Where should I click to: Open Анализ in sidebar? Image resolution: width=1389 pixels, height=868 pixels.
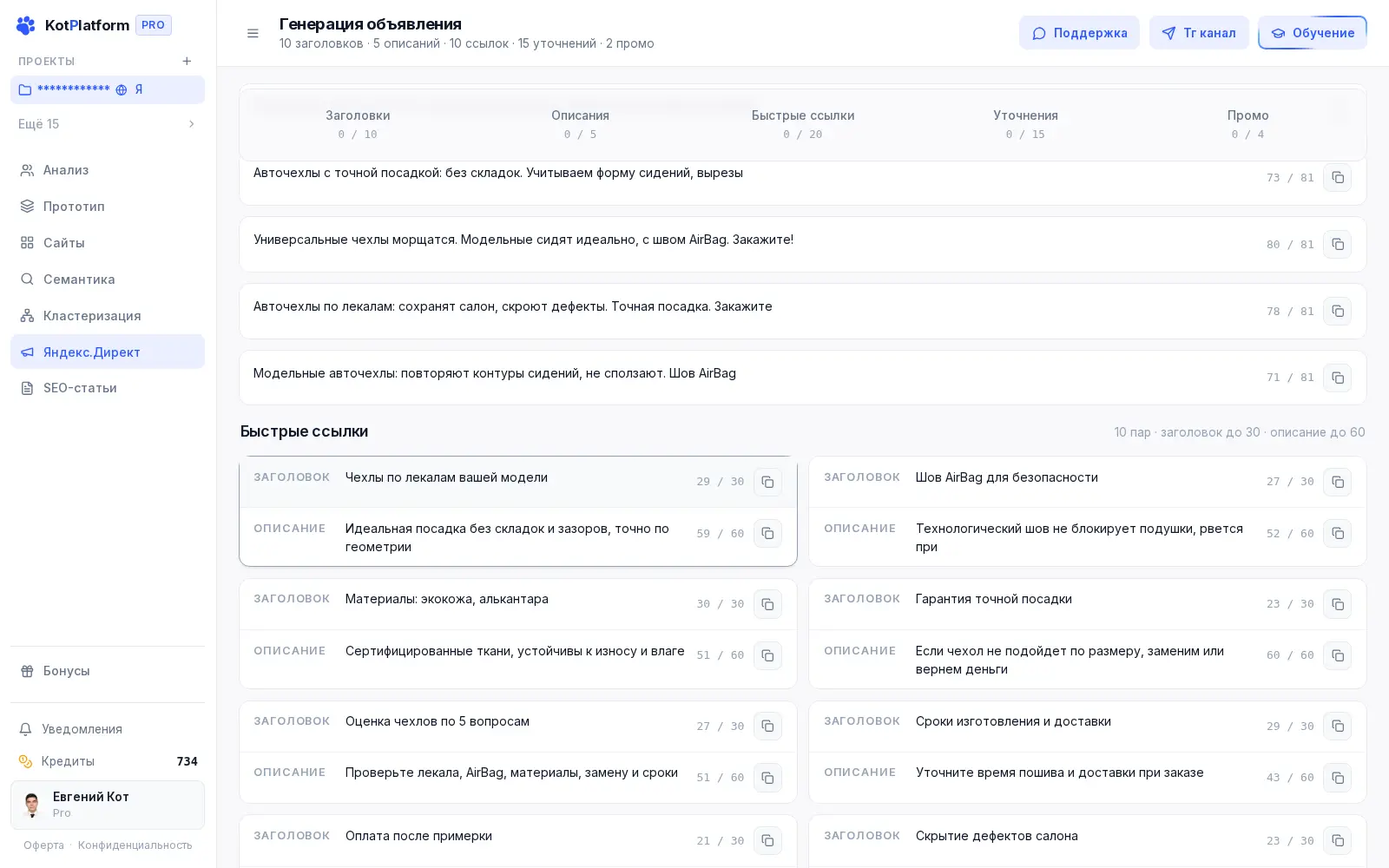108,170
